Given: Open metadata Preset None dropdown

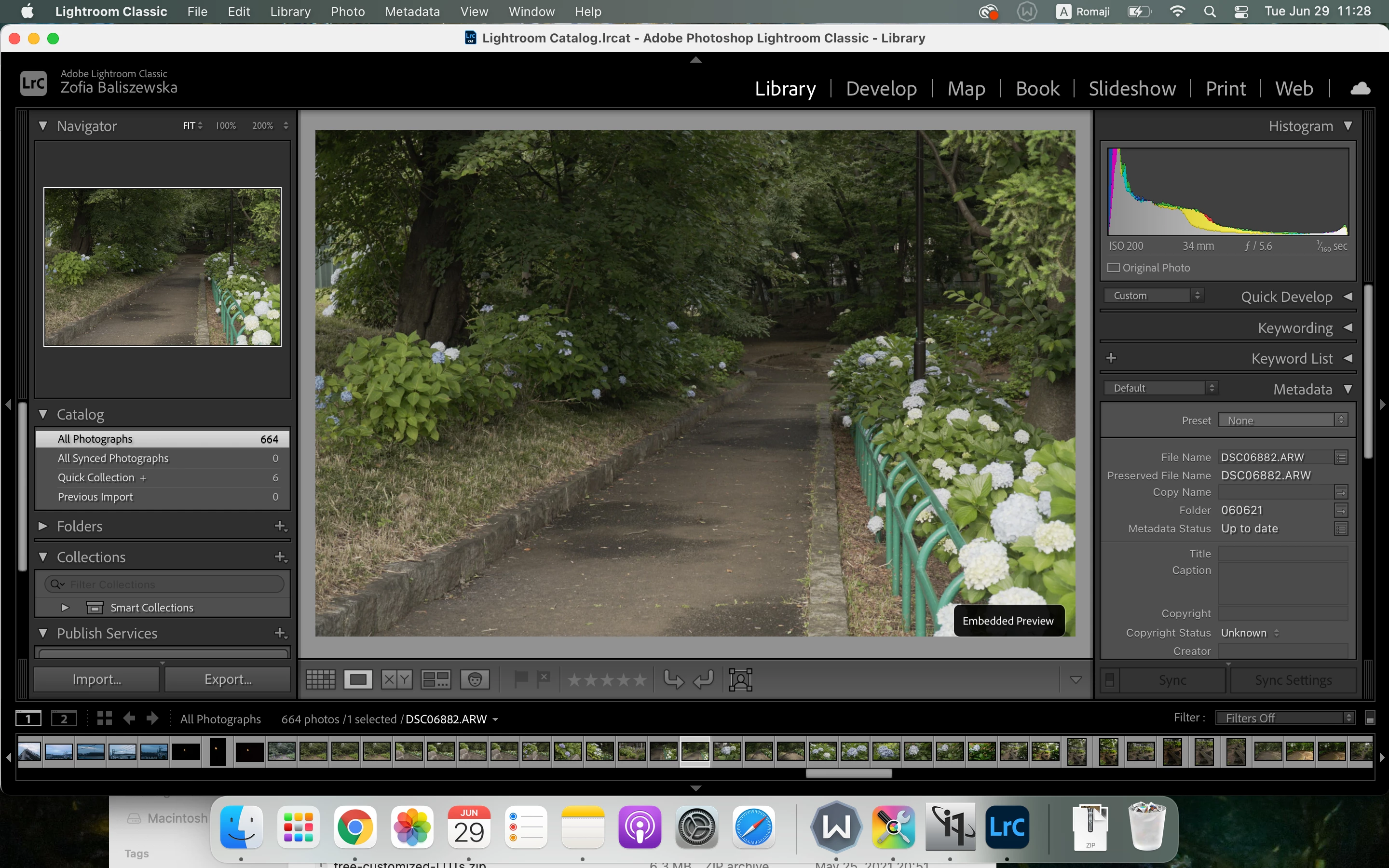Looking at the screenshot, I should click(1282, 420).
